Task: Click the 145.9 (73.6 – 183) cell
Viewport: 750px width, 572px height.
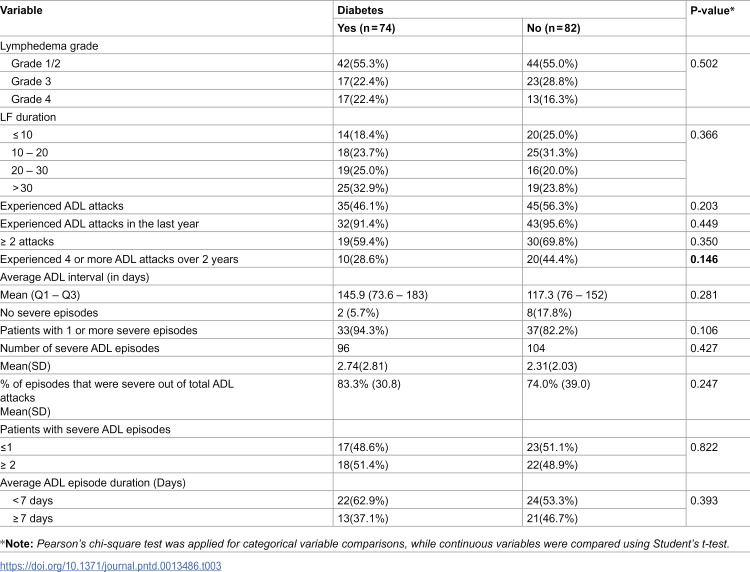Action: (x=390, y=296)
